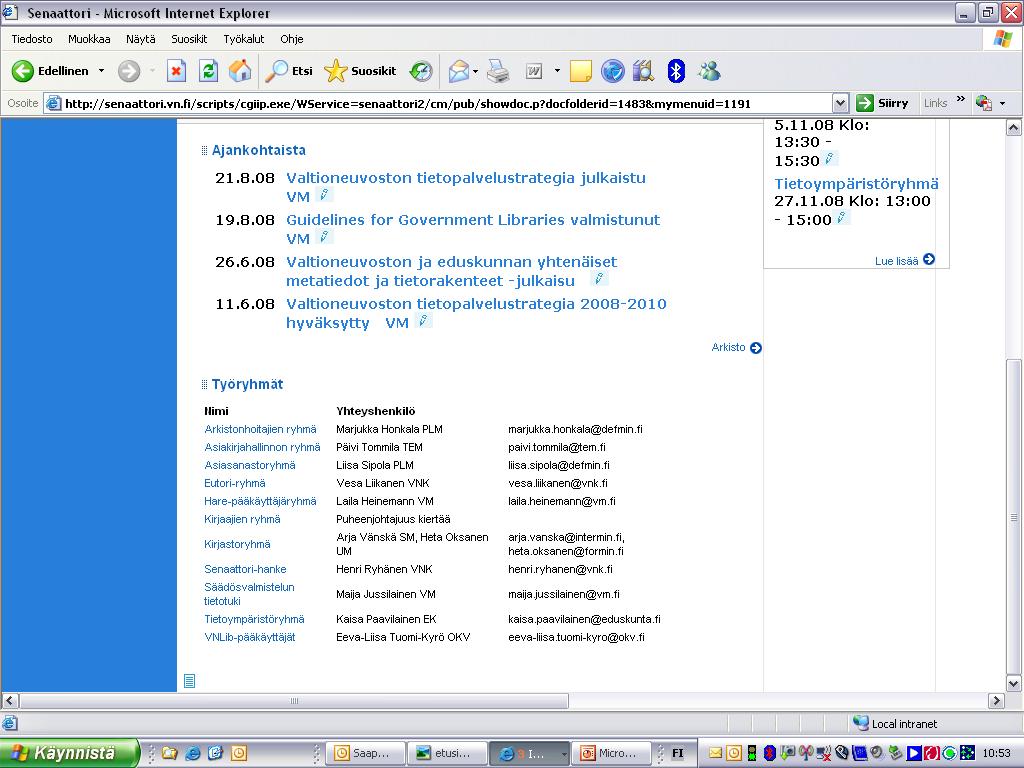Screen dimensions: 1024x768
Task: Open the Tietoympäristöryhmä calendar event link
Action: tap(856, 184)
